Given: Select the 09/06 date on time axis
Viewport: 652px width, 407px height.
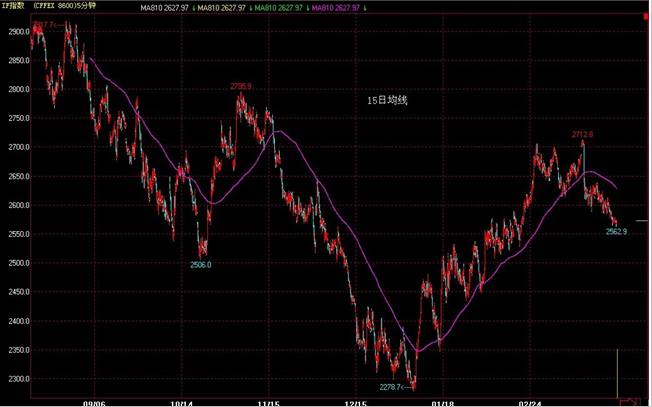Looking at the screenshot, I should pos(95,401).
